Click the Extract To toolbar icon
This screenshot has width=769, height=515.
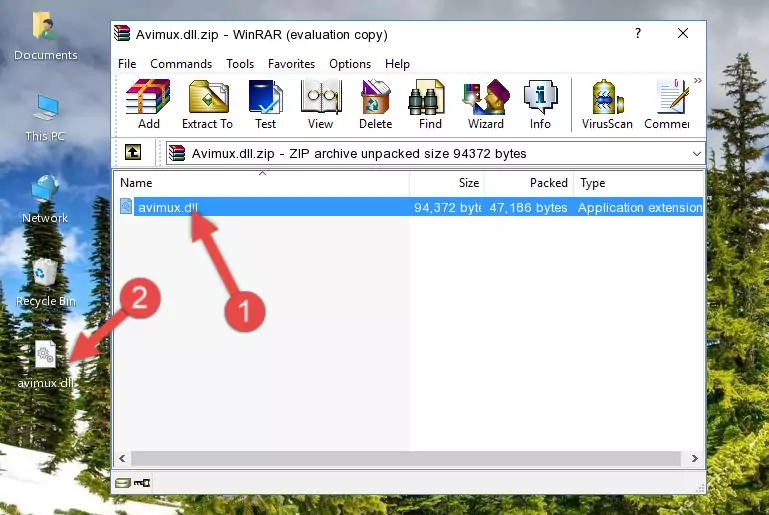(x=207, y=104)
